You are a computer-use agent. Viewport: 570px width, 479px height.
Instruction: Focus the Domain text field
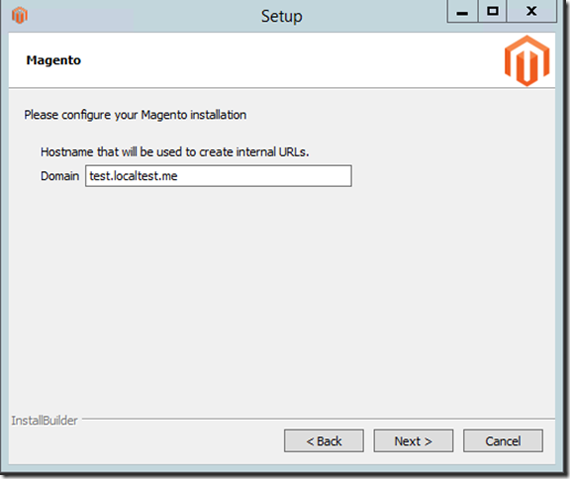[x=218, y=176]
